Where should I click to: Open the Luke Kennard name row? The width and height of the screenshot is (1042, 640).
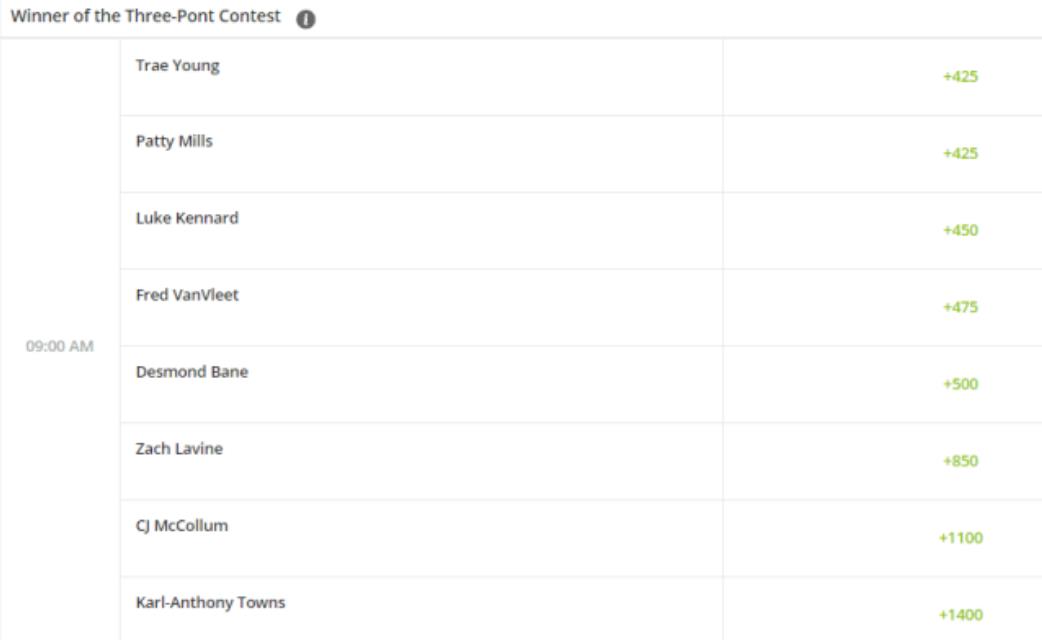(421, 231)
